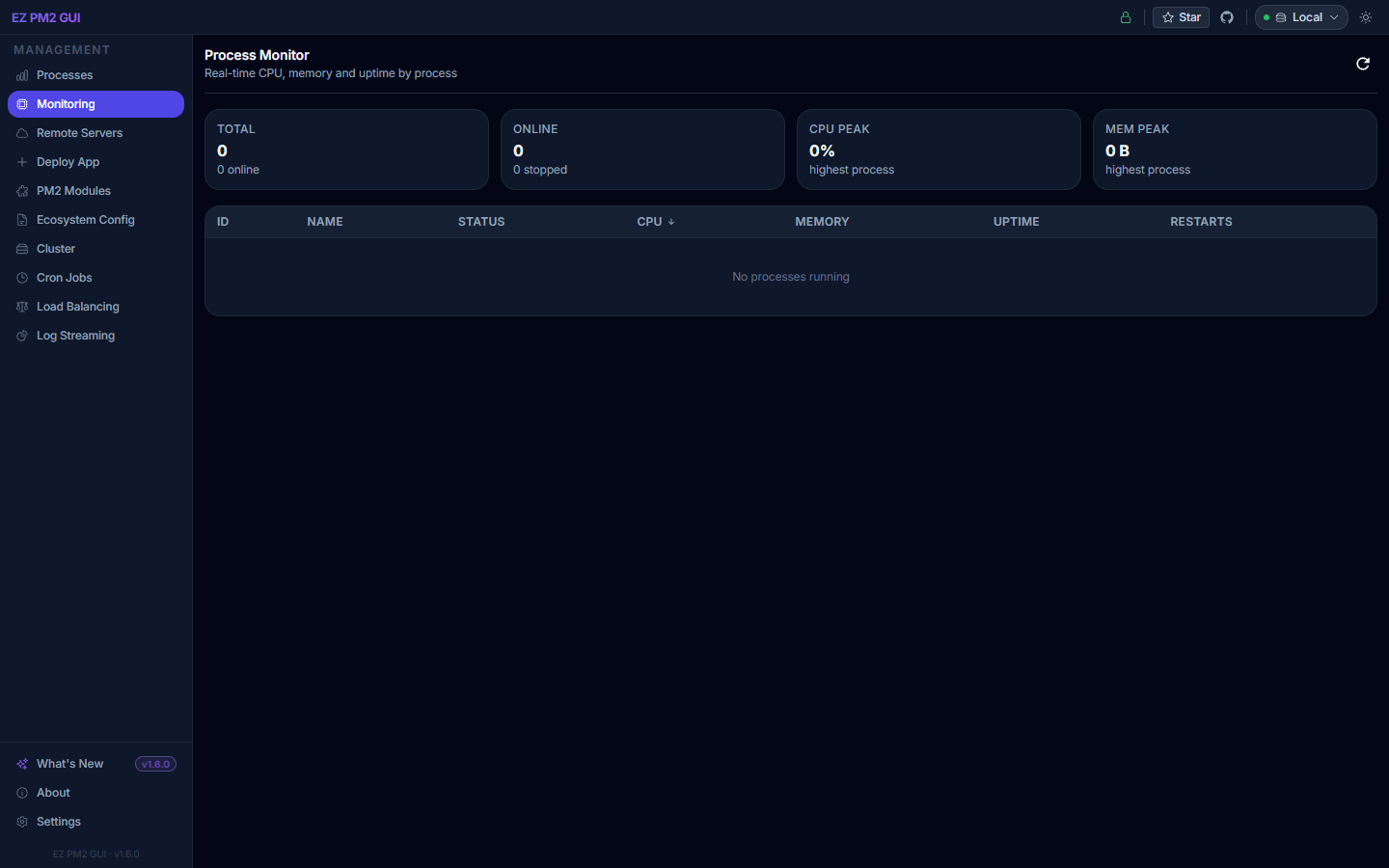Viewport: 1389px width, 868px height.
Task: Sort table by the Memory column header
Action: pyautogui.click(x=822, y=222)
